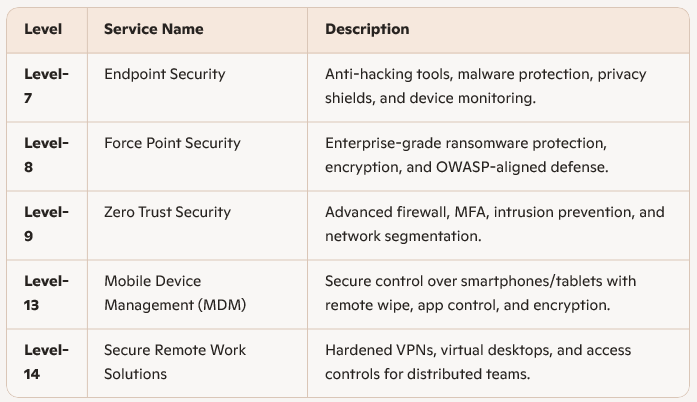Click the OWASP-aligned defense text line

click(465, 167)
